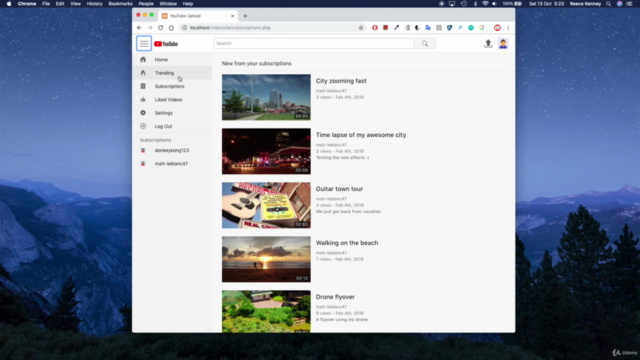Image resolution: width=640 pixels, height=360 pixels.
Task: Open the Chrome app menu
Action: [x=27, y=4]
